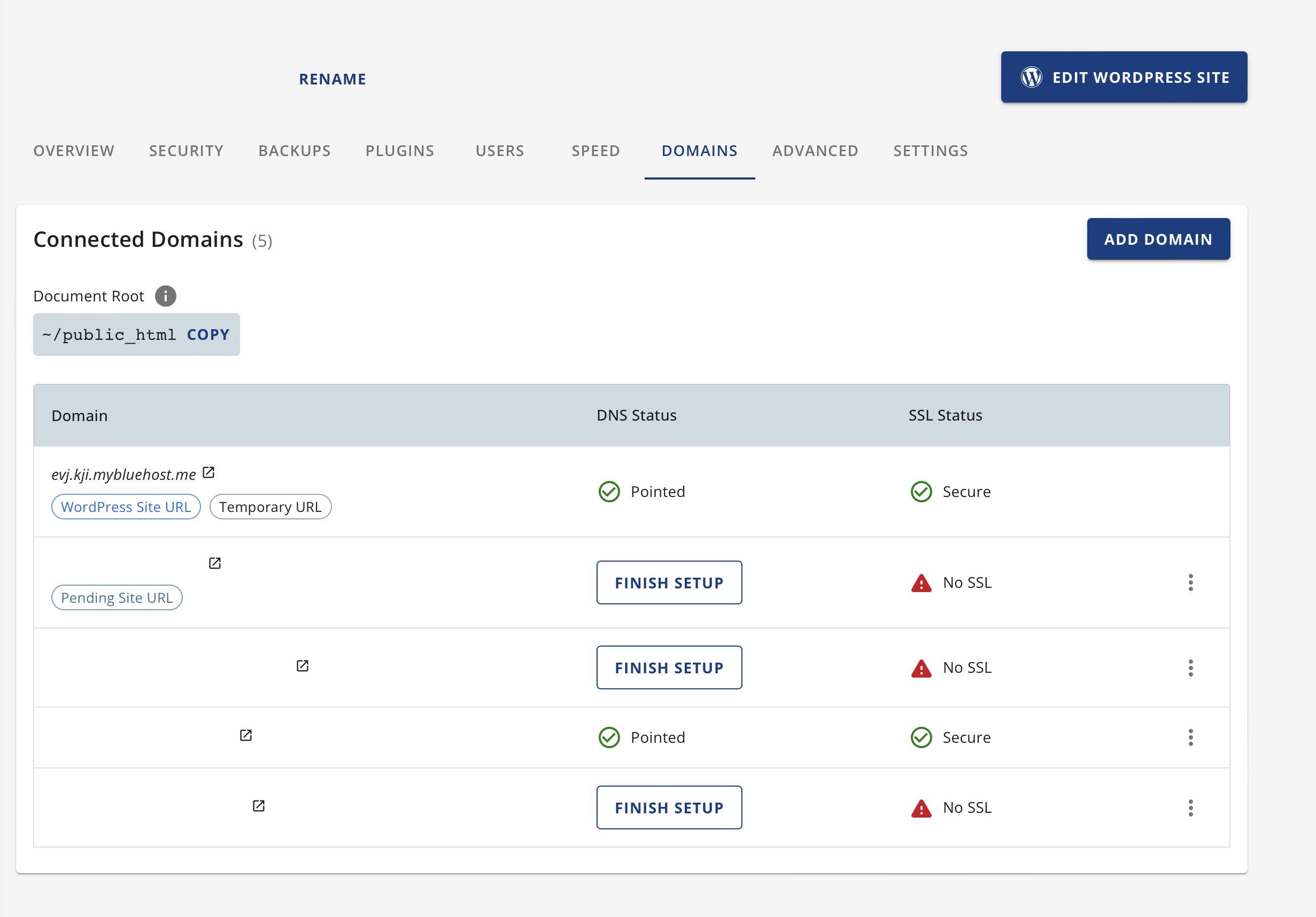This screenshot has height=917, width=1316.
Task: Click Finish Setup in Pending Site URL row
Action: pyautogui.click(x=669, y=583)
